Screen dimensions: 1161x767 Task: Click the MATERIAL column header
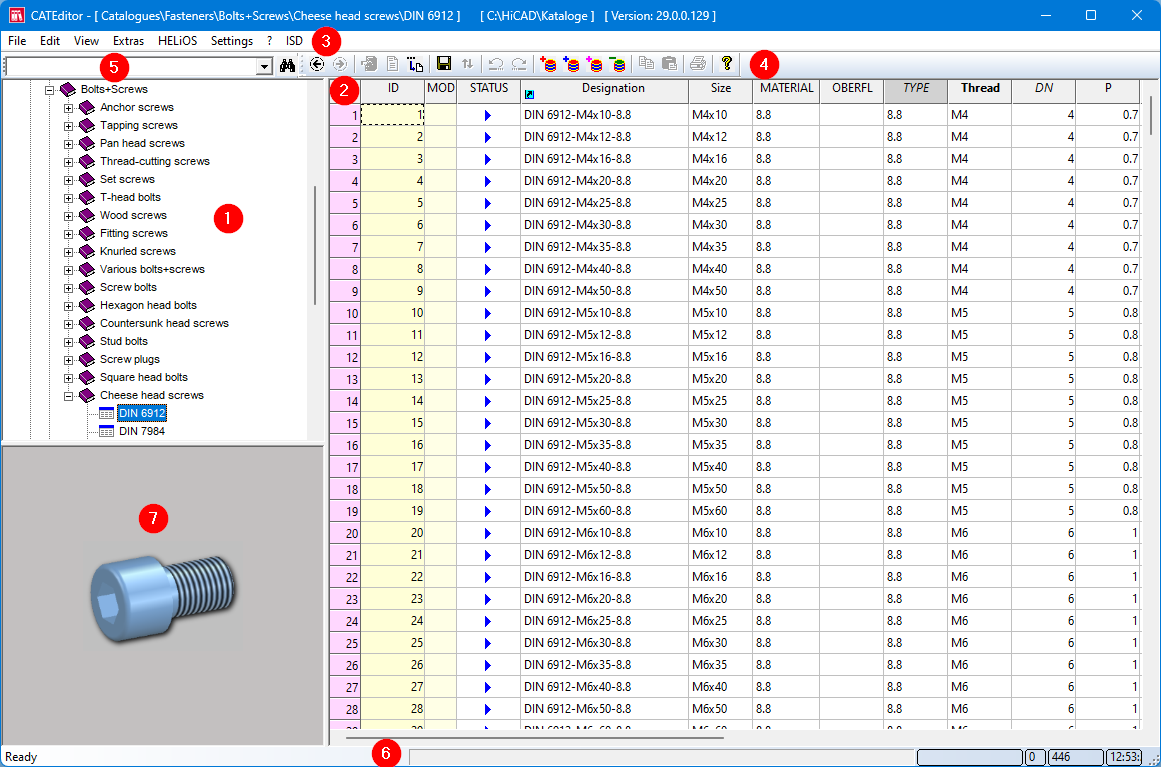pyautogui.click(x=786, y=91)
